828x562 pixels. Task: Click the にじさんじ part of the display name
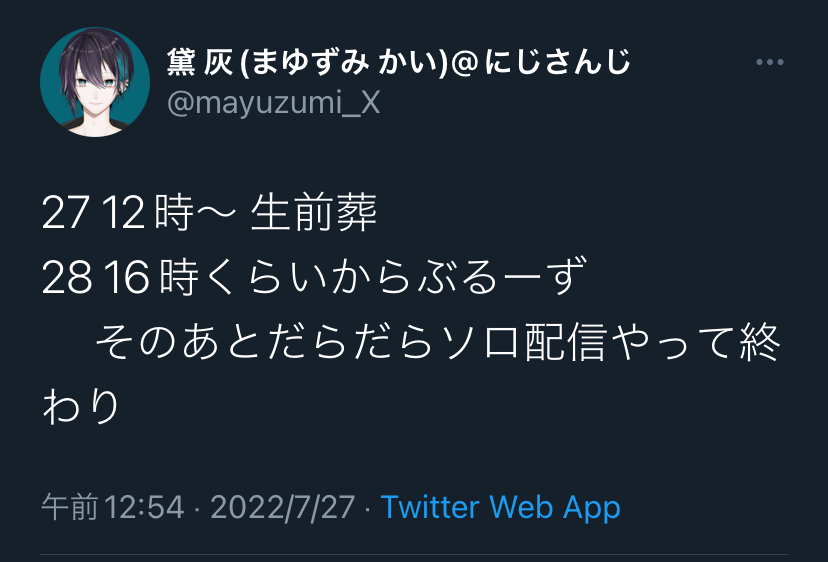tap(558, 62)
